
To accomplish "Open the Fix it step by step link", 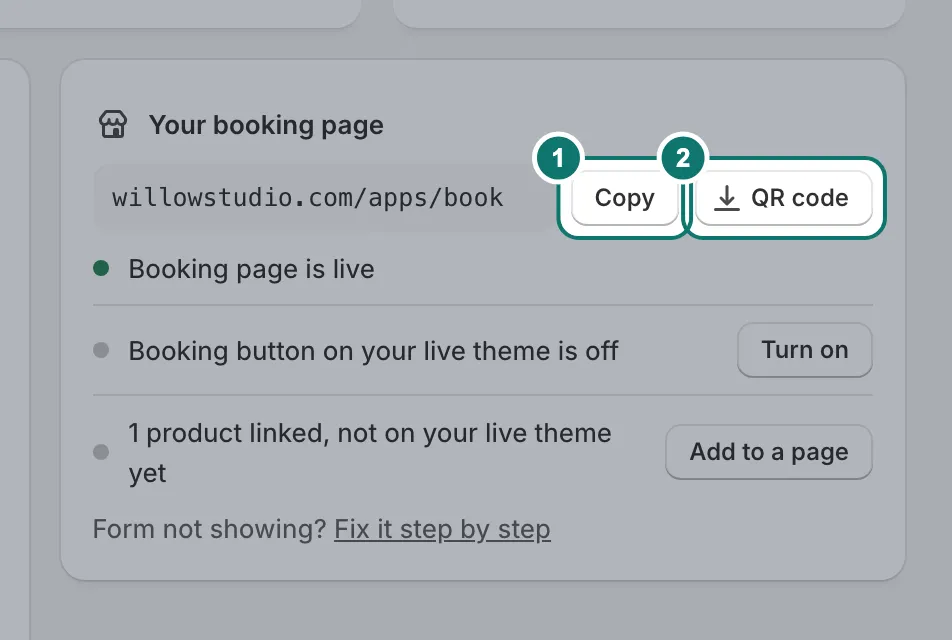I will pyautogui.click(x=442, y=529).
